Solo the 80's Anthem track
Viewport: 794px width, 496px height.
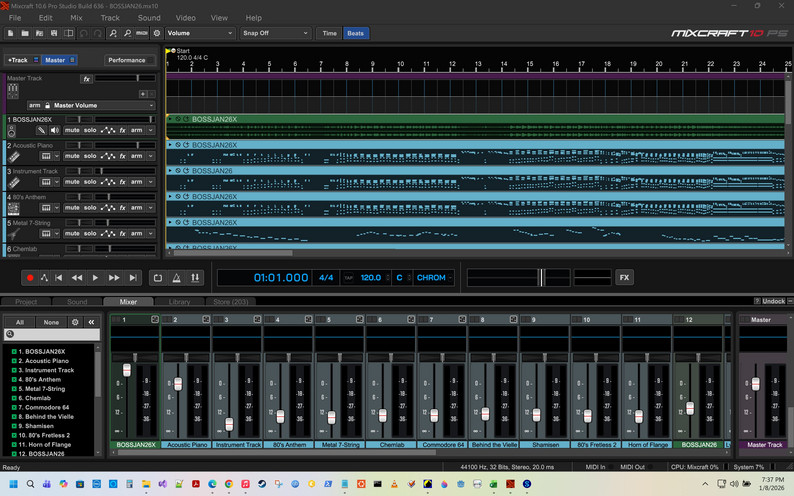coord(91,208)
